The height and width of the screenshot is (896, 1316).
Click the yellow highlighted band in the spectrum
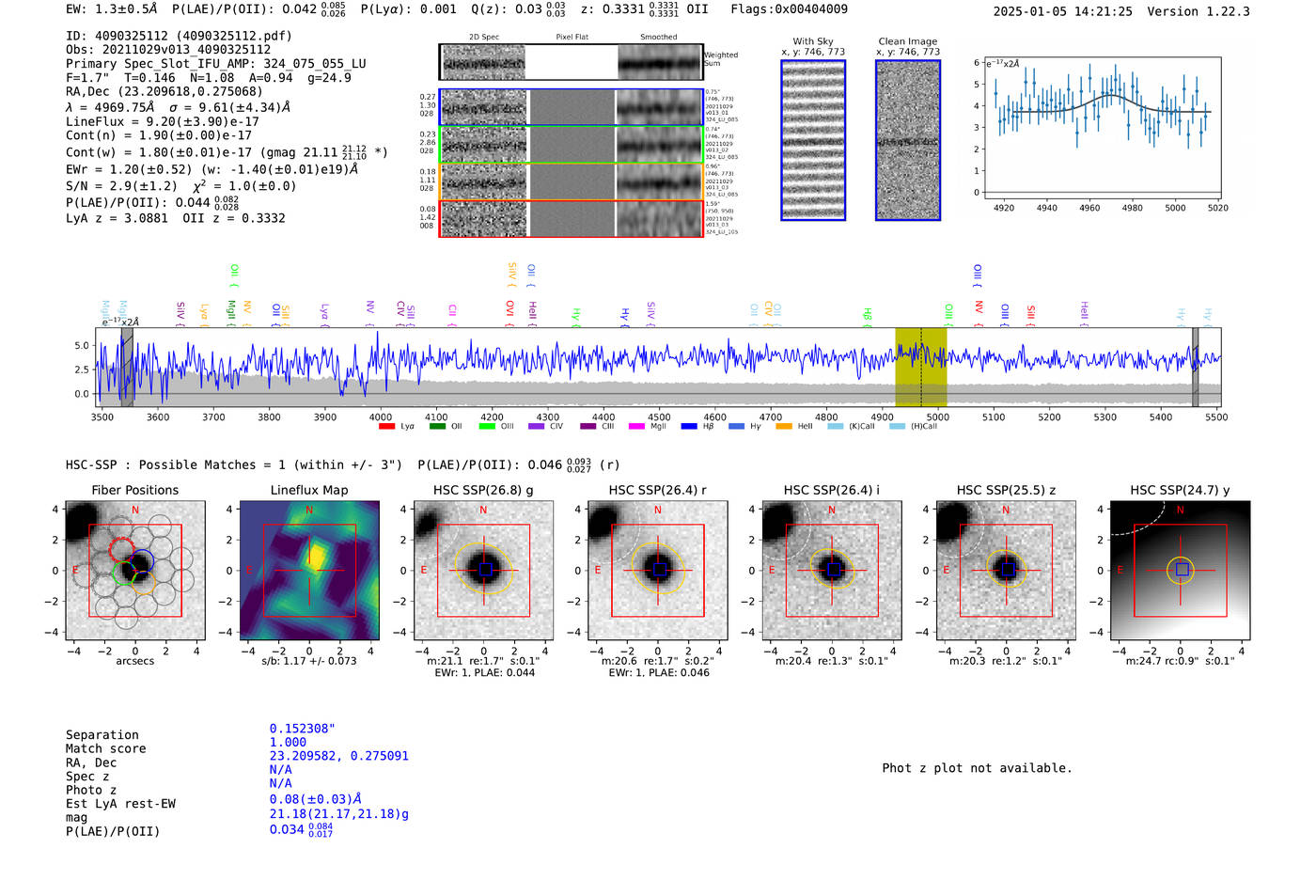(920, 368)
